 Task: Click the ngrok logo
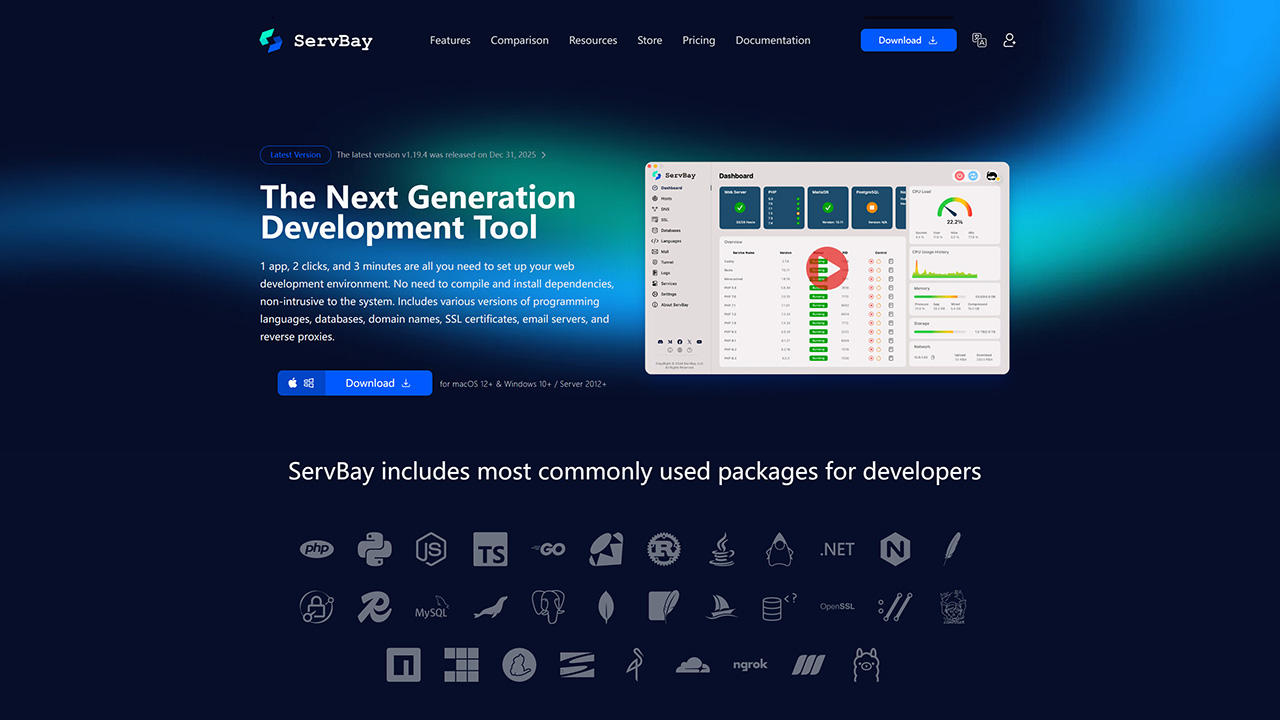pos(750,665)
